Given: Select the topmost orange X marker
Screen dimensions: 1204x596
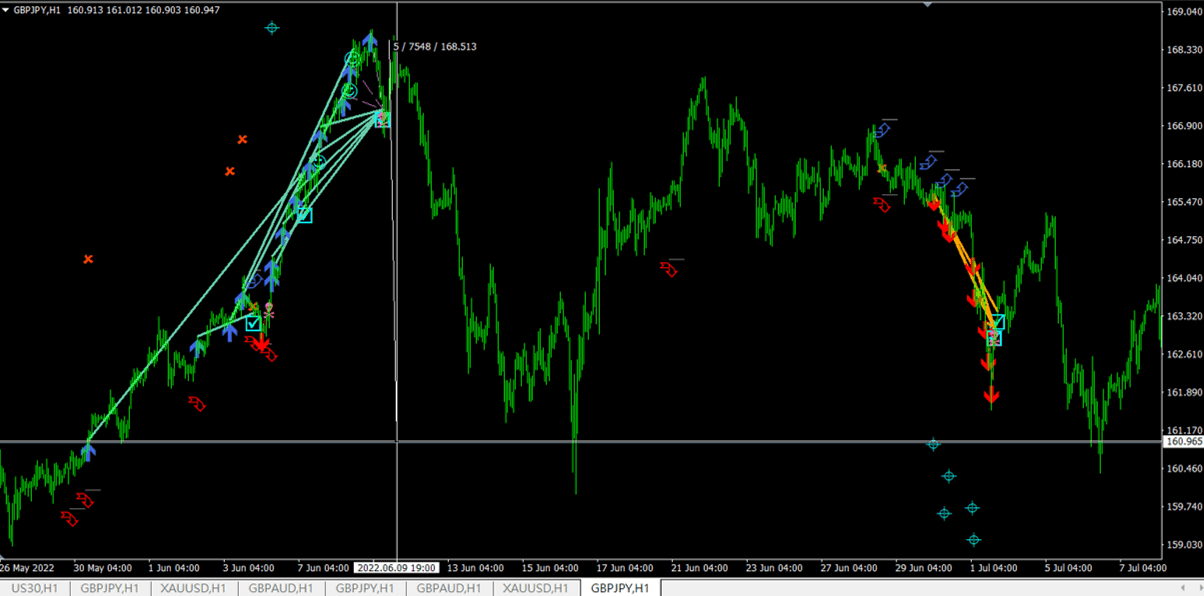Looking at the screenshot, I should click(242, 140).
